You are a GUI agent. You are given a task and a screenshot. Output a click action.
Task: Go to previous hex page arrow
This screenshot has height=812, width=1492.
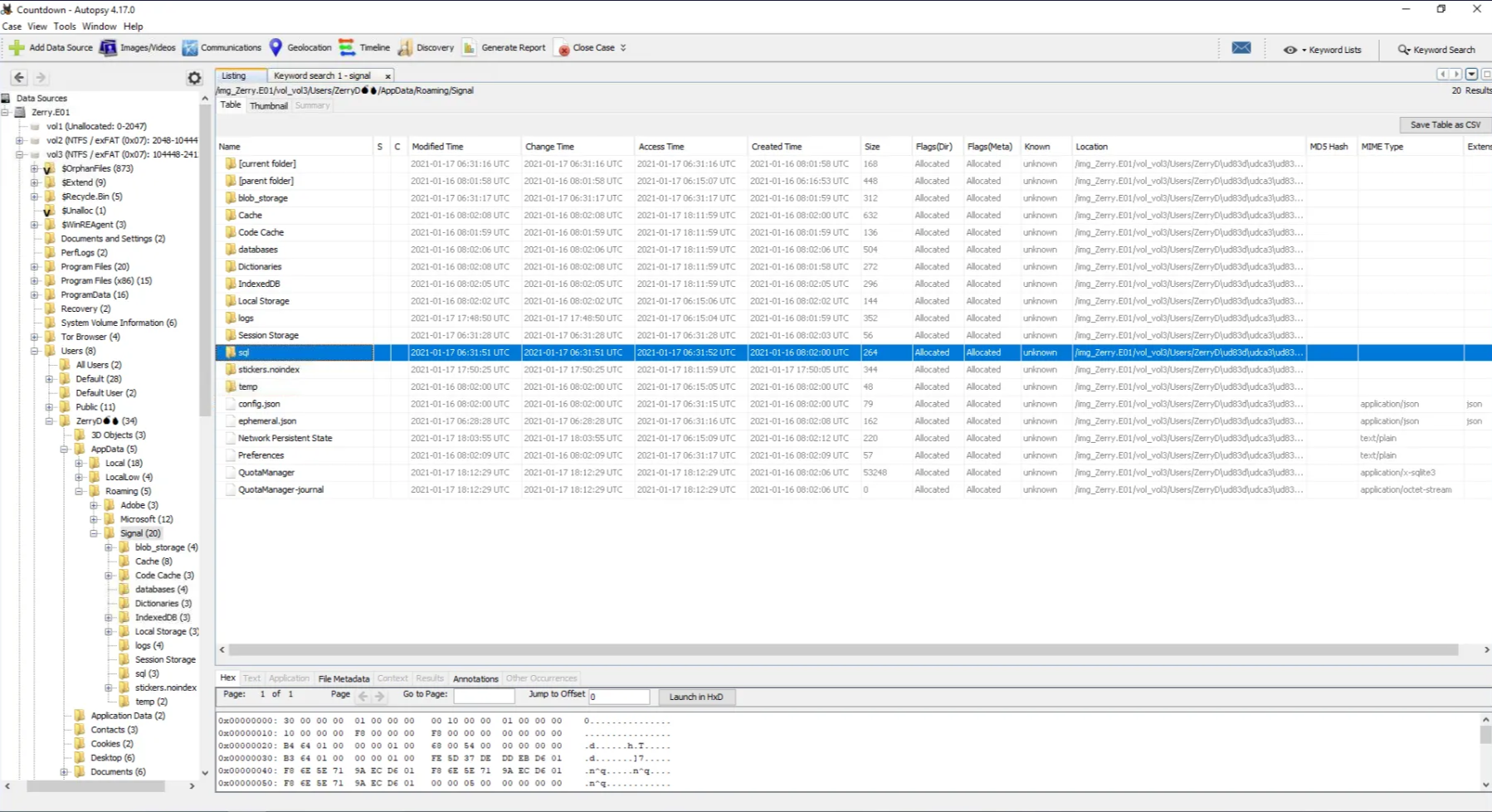[363, 697]
